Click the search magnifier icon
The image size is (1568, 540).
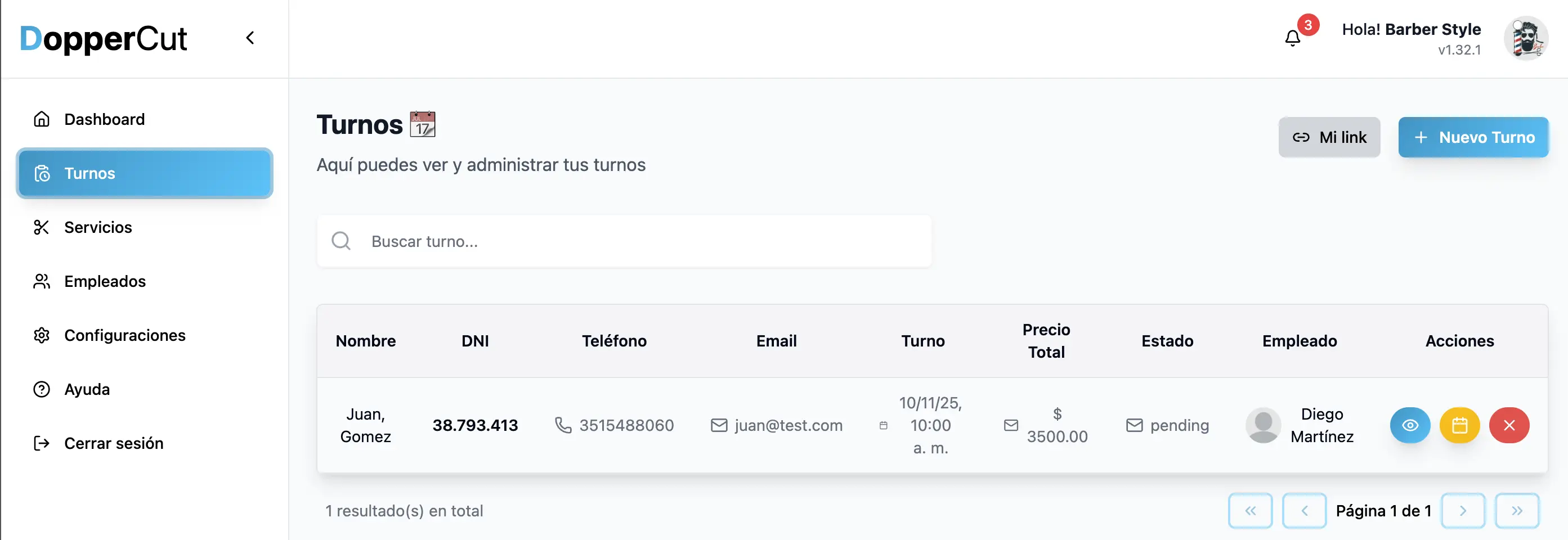point(342,241)
